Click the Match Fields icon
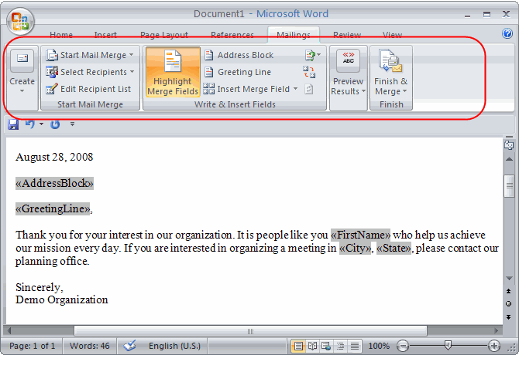Image resolution: width=528 pixels, height=374 pixels. click(x=309, y=72)
